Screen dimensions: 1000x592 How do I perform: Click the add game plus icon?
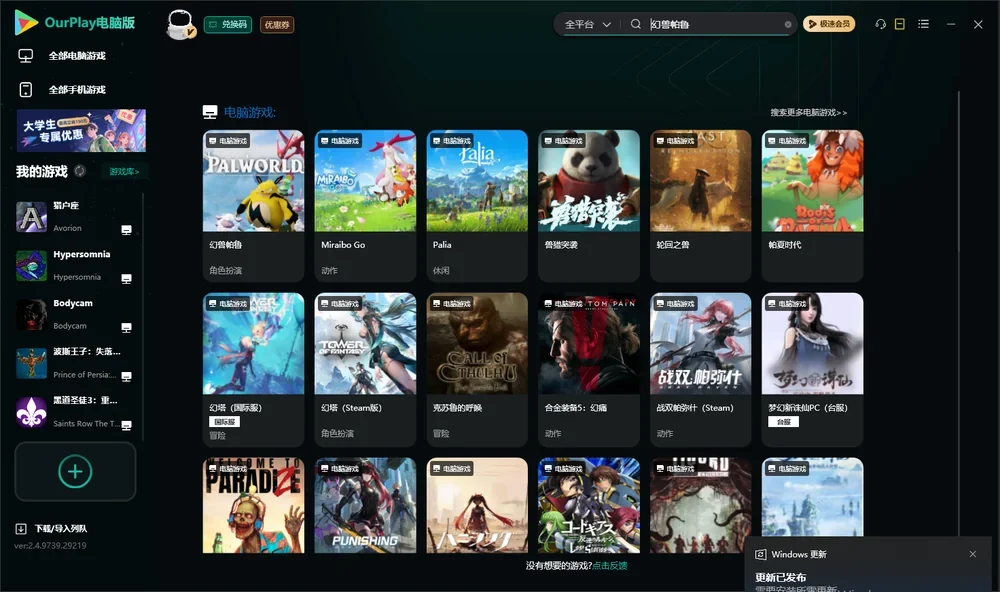75,471
